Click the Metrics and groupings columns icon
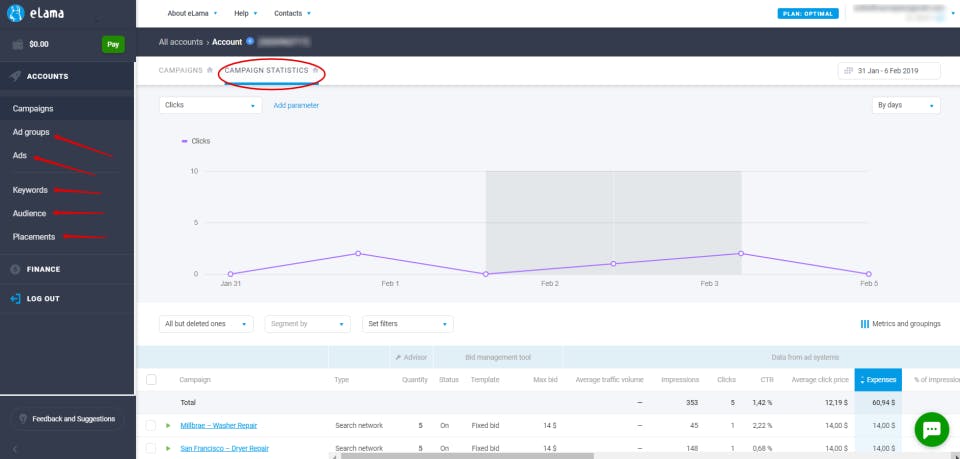This screenshot has height=459, width=960. point(864,324)
